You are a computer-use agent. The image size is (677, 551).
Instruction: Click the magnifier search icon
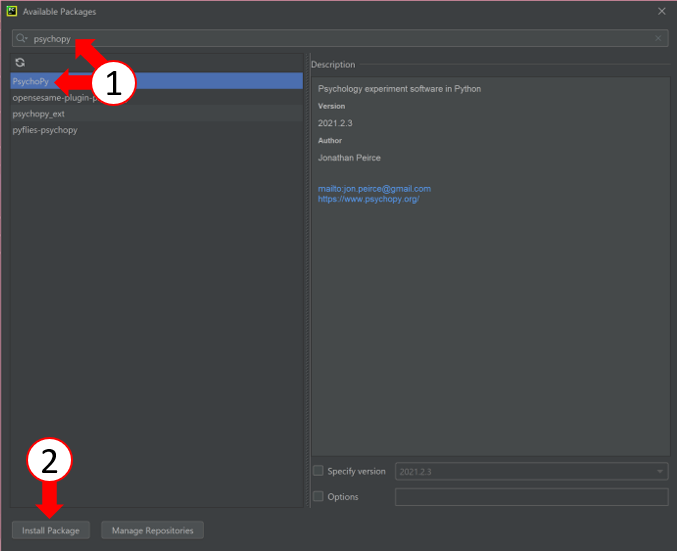point(21,39)
